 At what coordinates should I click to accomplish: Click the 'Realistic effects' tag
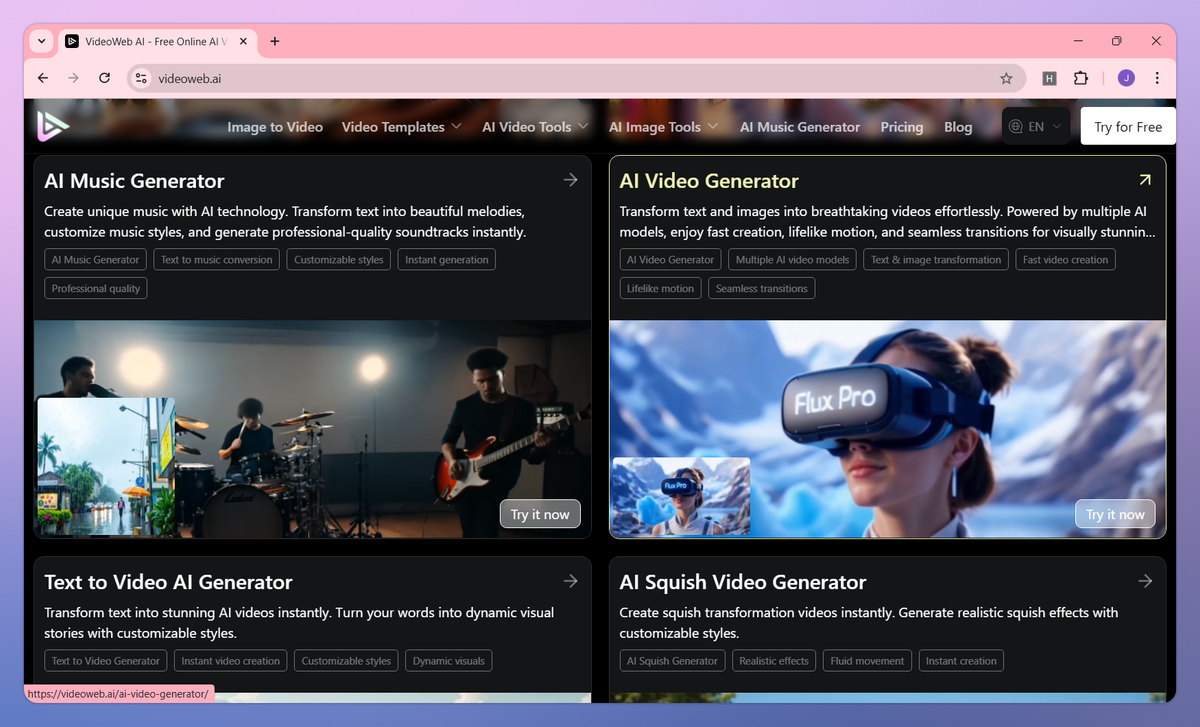click(774, 661)
